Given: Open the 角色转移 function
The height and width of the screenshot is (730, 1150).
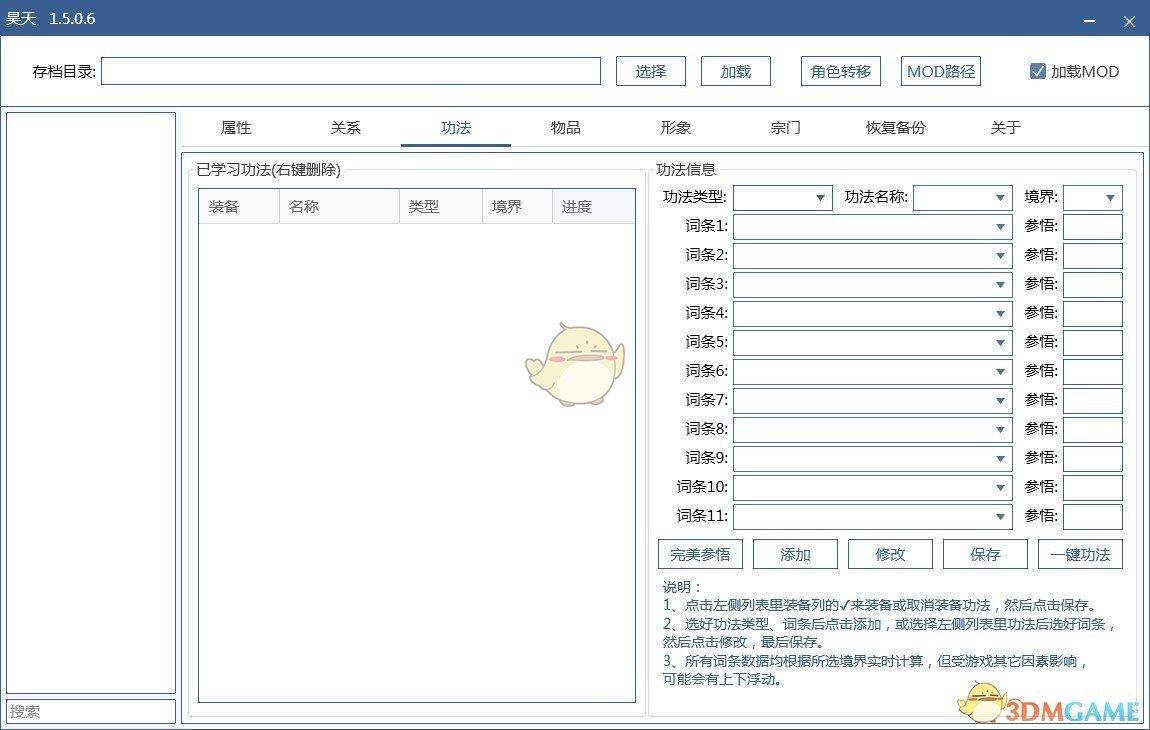Looking at the screenshot, I should click(x=840, y=71).
